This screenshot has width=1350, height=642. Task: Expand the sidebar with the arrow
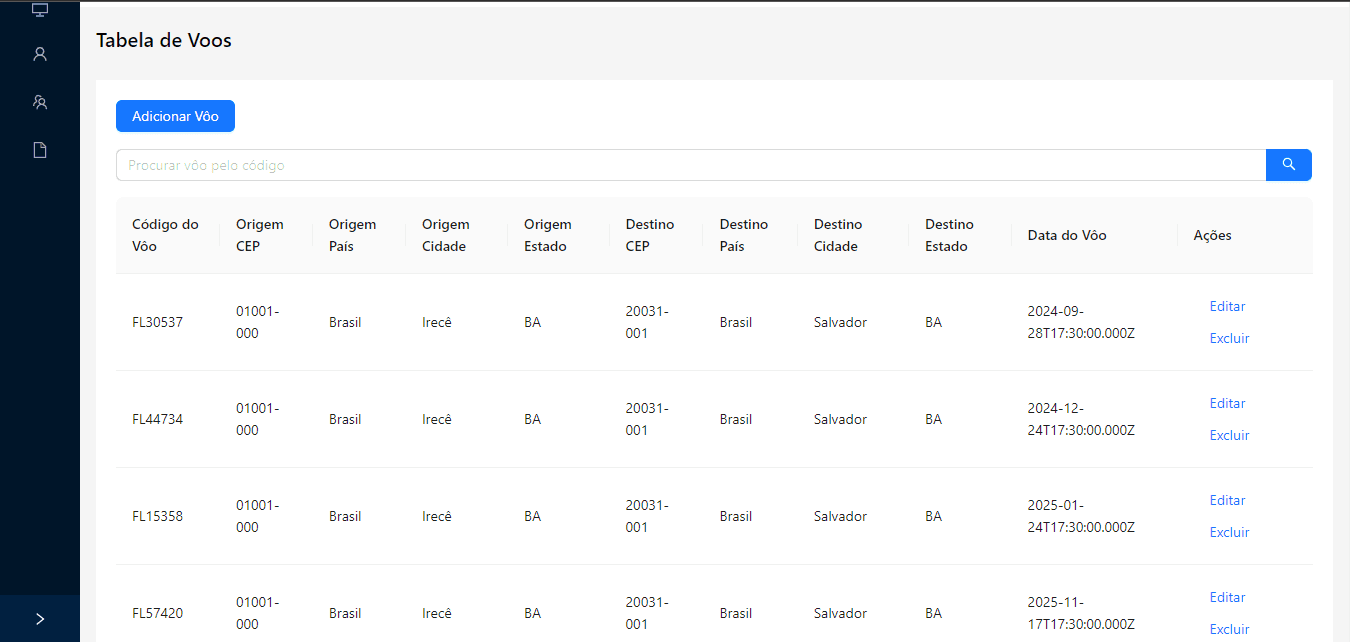40,619
